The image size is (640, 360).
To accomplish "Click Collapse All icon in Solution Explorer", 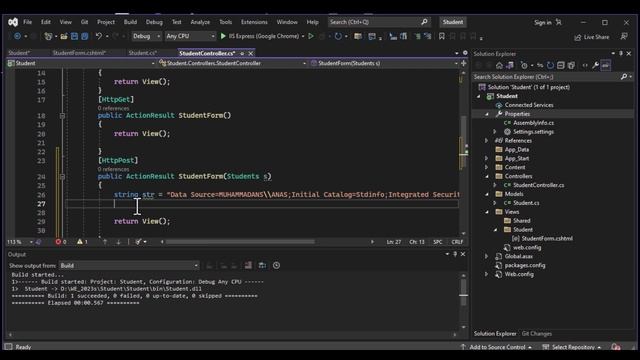I will [x=561, y=65].
